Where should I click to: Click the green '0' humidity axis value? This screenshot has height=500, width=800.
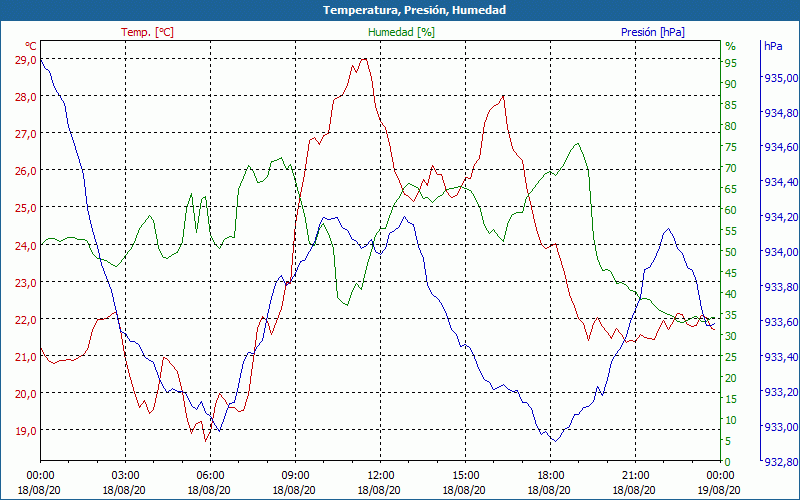coord(728,462)
